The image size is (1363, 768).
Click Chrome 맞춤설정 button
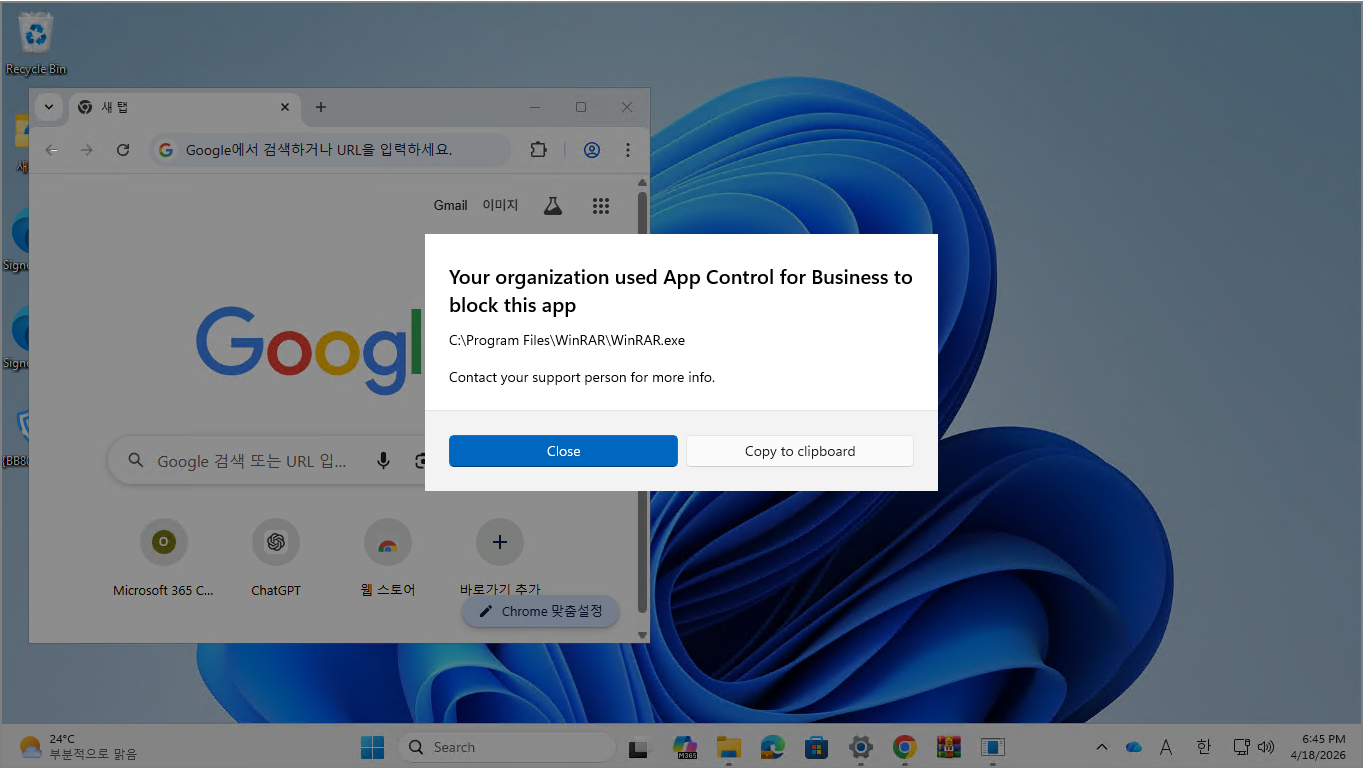click(x=541, y=611)
